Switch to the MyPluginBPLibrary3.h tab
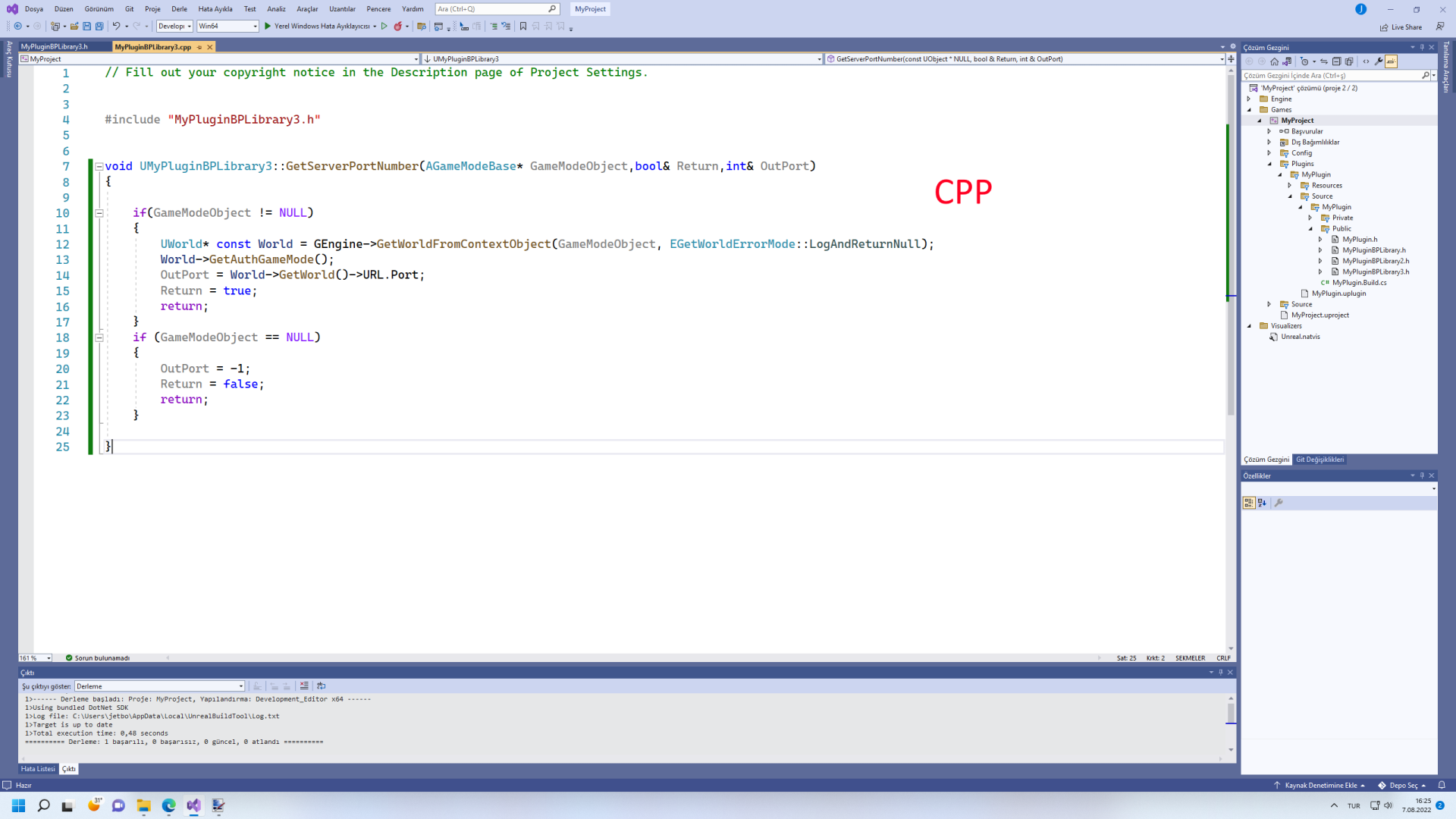The image size is (1456, 819). 55,47
